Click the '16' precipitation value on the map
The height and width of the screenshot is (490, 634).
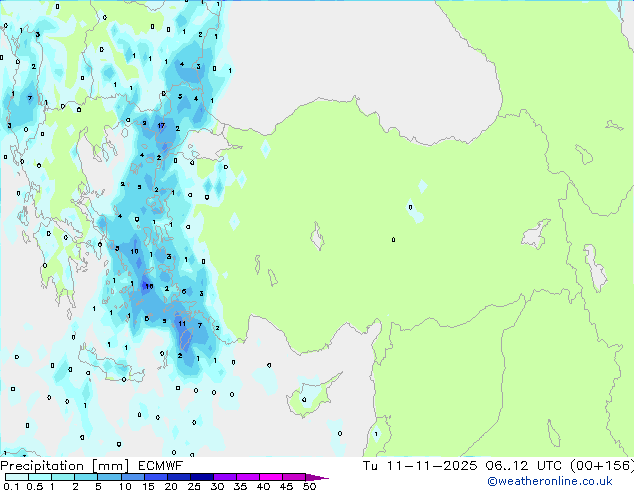tap(149, 286)
